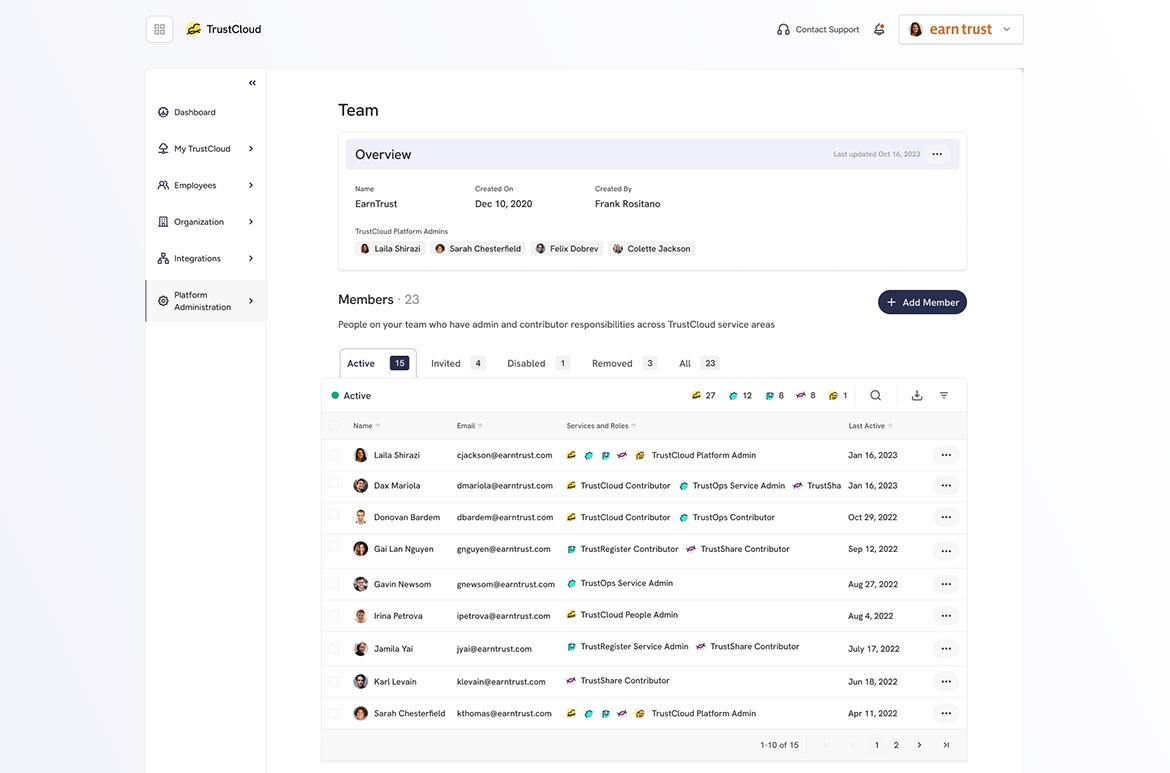Switch to the Active members tab
Screen dimensions: 1170x773
pyautogui.click(x=378, y=363)
